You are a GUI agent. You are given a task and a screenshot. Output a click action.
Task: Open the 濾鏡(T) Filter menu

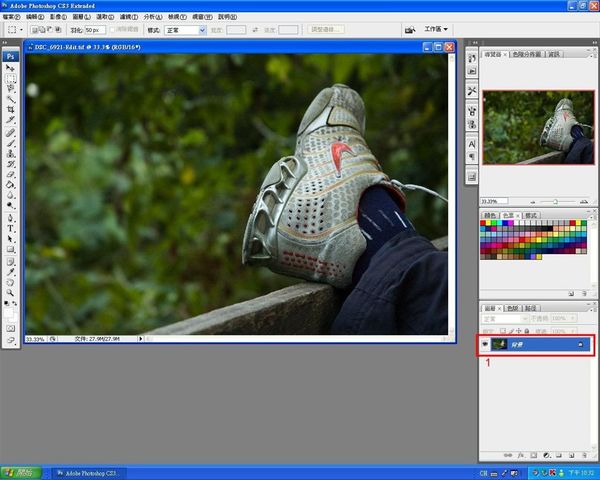(129, 17)
